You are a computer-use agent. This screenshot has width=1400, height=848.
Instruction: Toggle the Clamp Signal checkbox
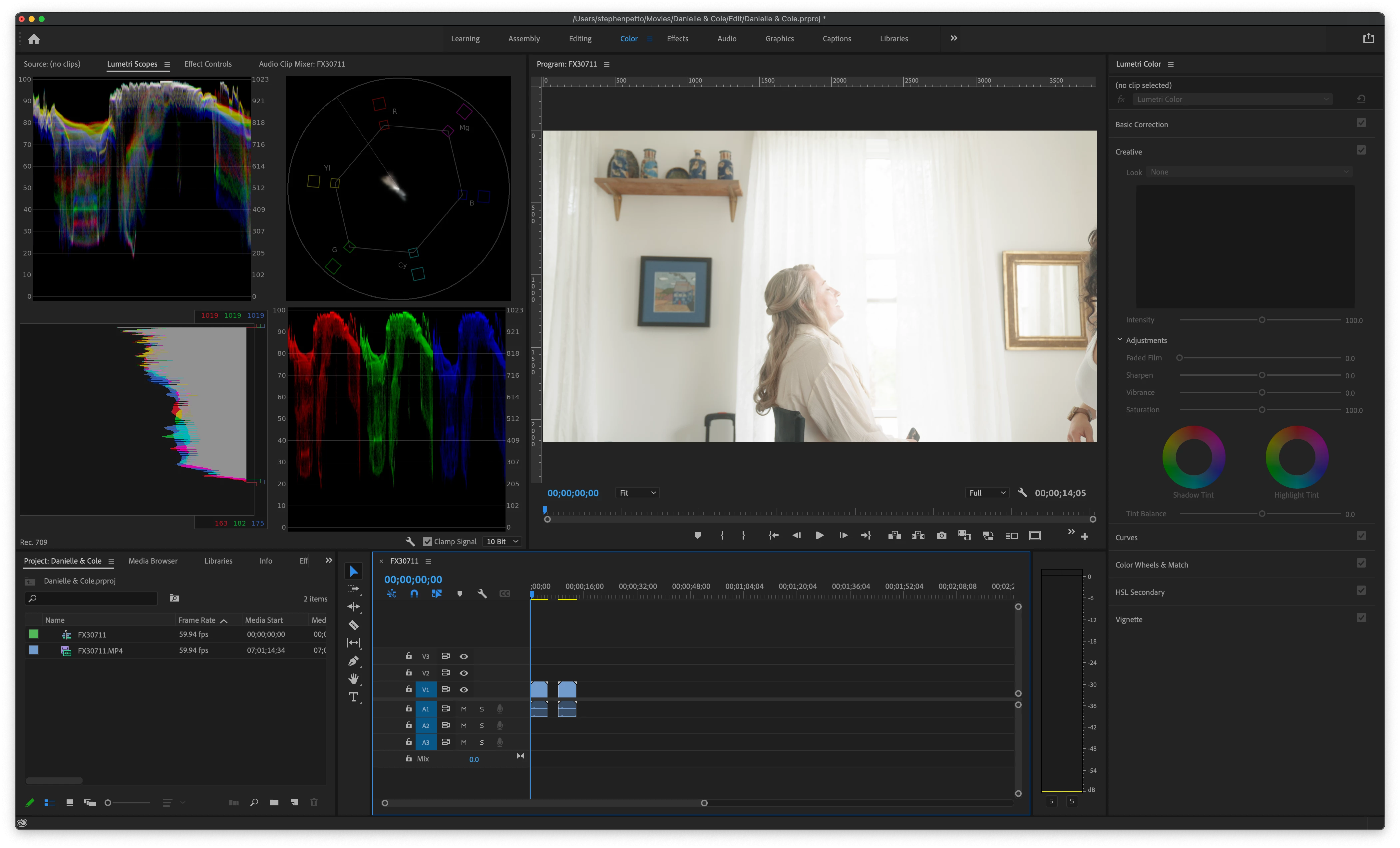(427, 542)
